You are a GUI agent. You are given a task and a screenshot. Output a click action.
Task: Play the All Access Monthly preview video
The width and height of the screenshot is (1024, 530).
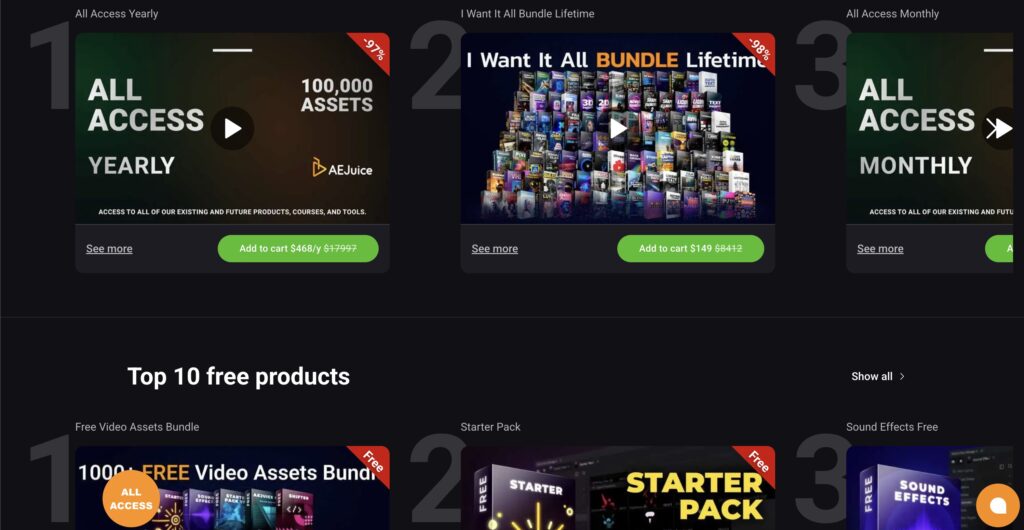coord(999,129)
